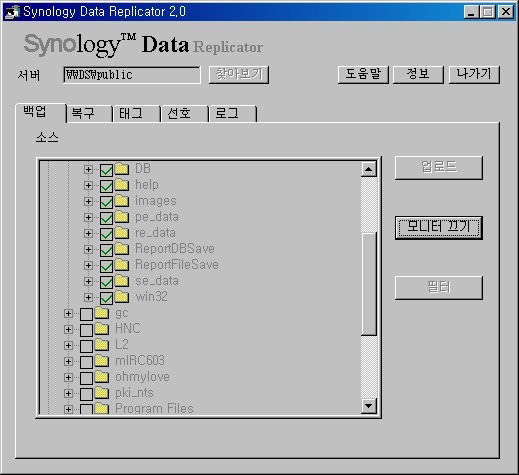Click the 서버 path input field
This screenshot has width=519, height=475.
click(132, 75)
